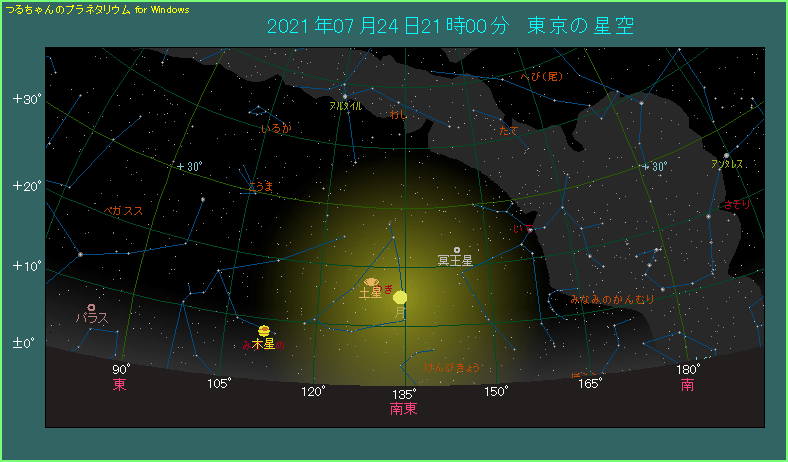This screenshot has width=788, height=462.
Task: Click the みなみのかんむり constellation label
Action: point(611,299)
